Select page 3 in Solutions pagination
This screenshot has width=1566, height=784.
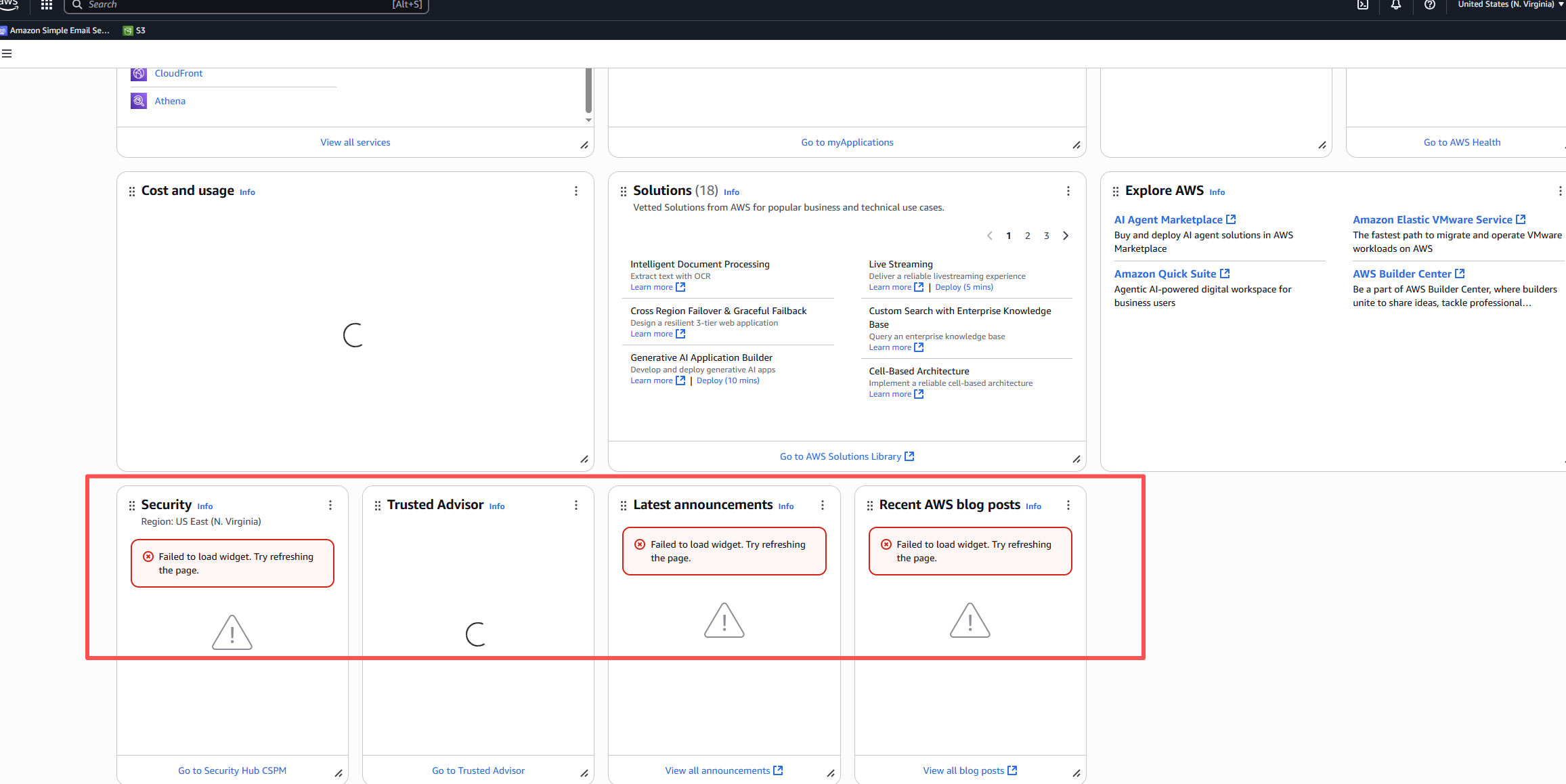(1047, 236)
